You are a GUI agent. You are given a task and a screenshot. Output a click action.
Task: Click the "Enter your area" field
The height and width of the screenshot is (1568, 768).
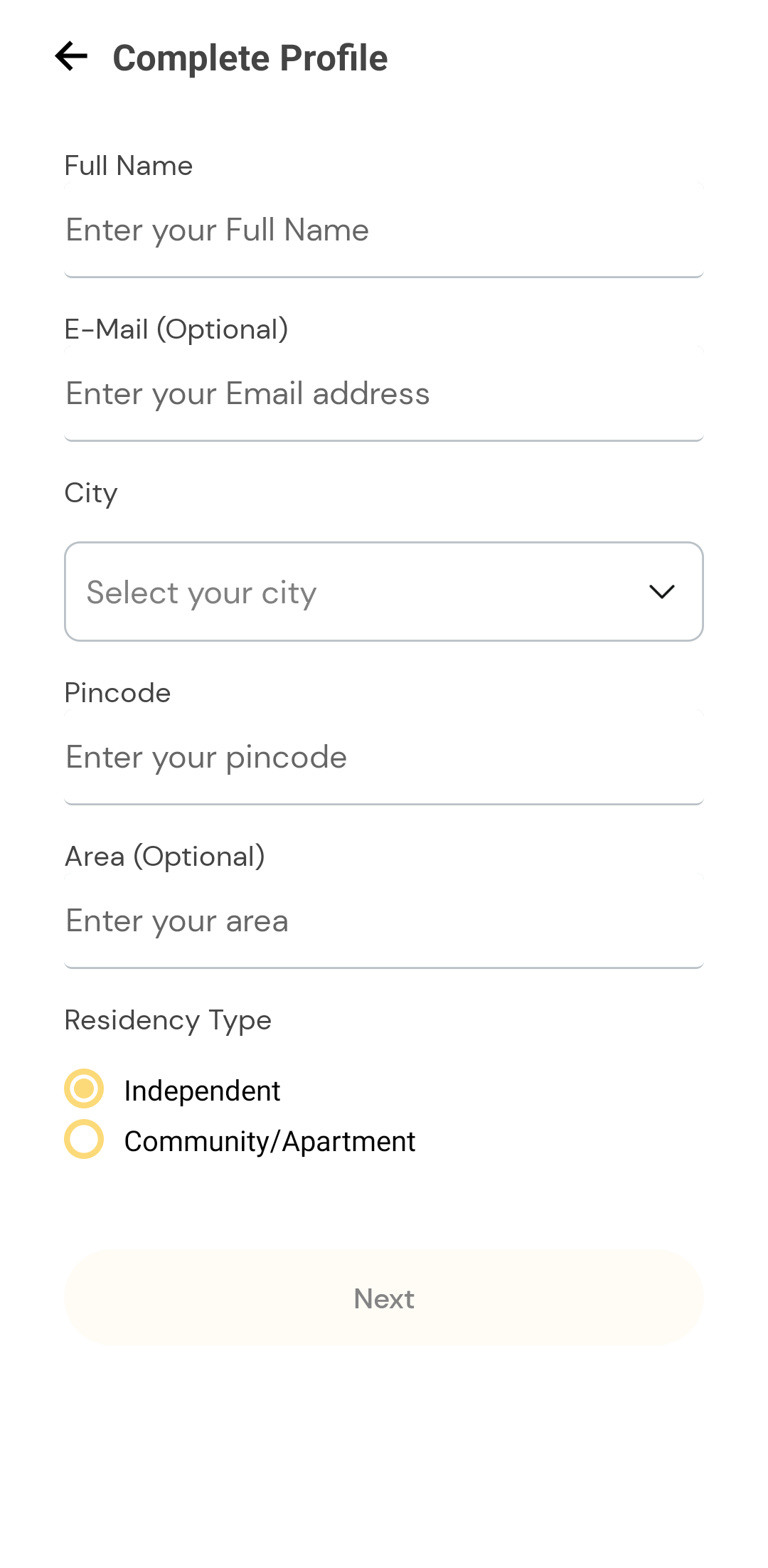[x=384, y=921]
